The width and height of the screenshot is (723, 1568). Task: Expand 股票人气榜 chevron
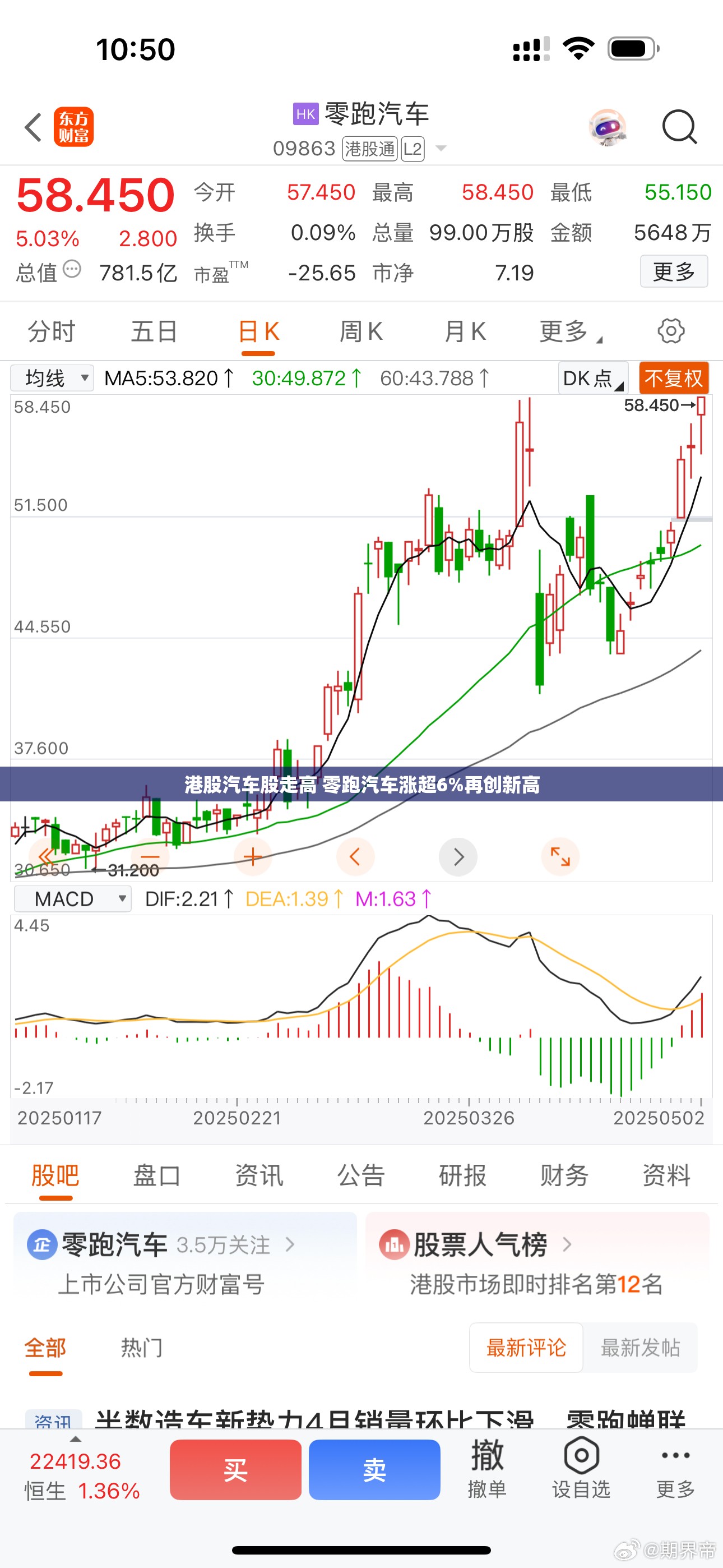coord(567,1245)
